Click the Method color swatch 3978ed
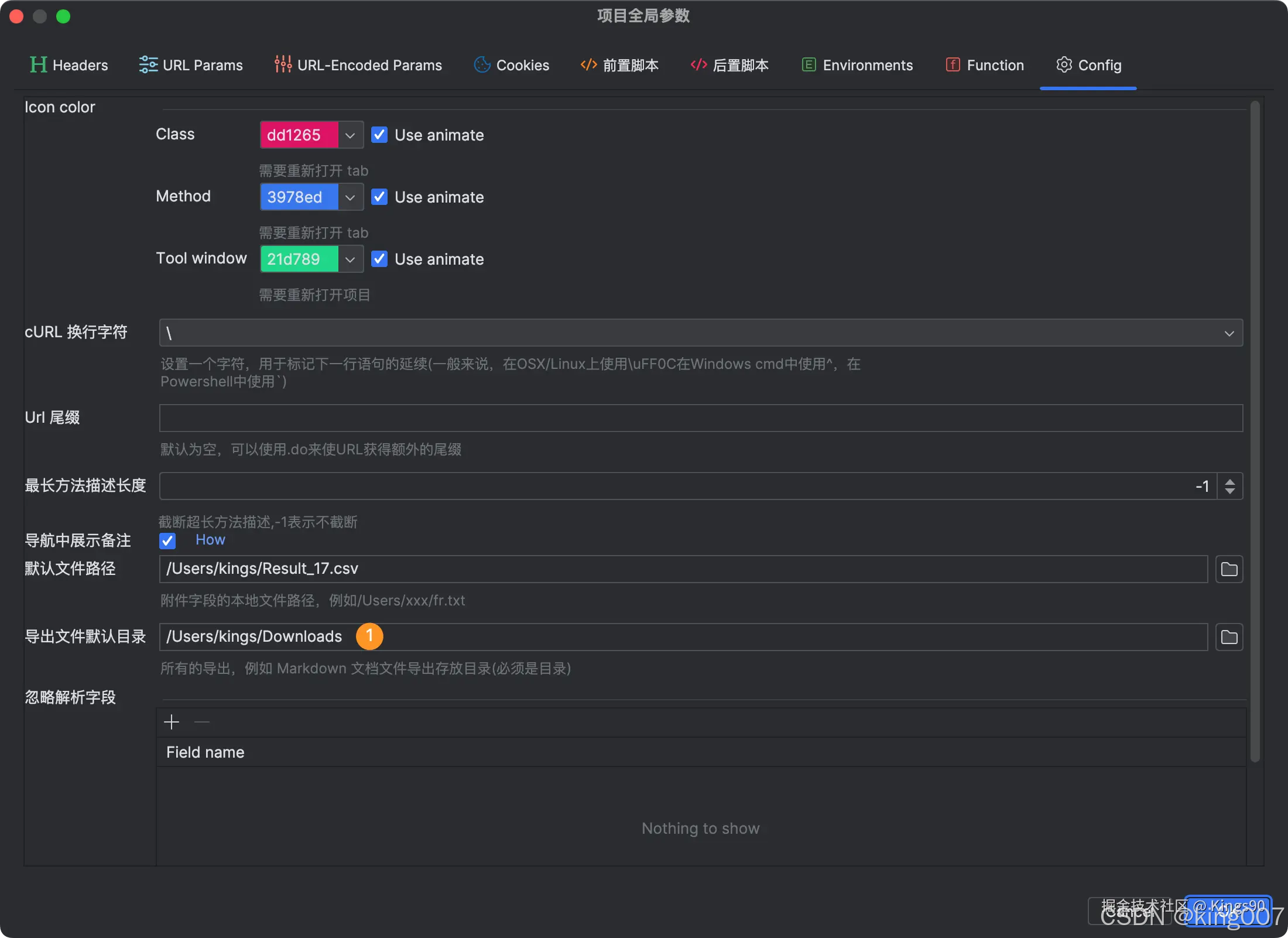Viewport: 1288px width, 938px height. [299, 197]
